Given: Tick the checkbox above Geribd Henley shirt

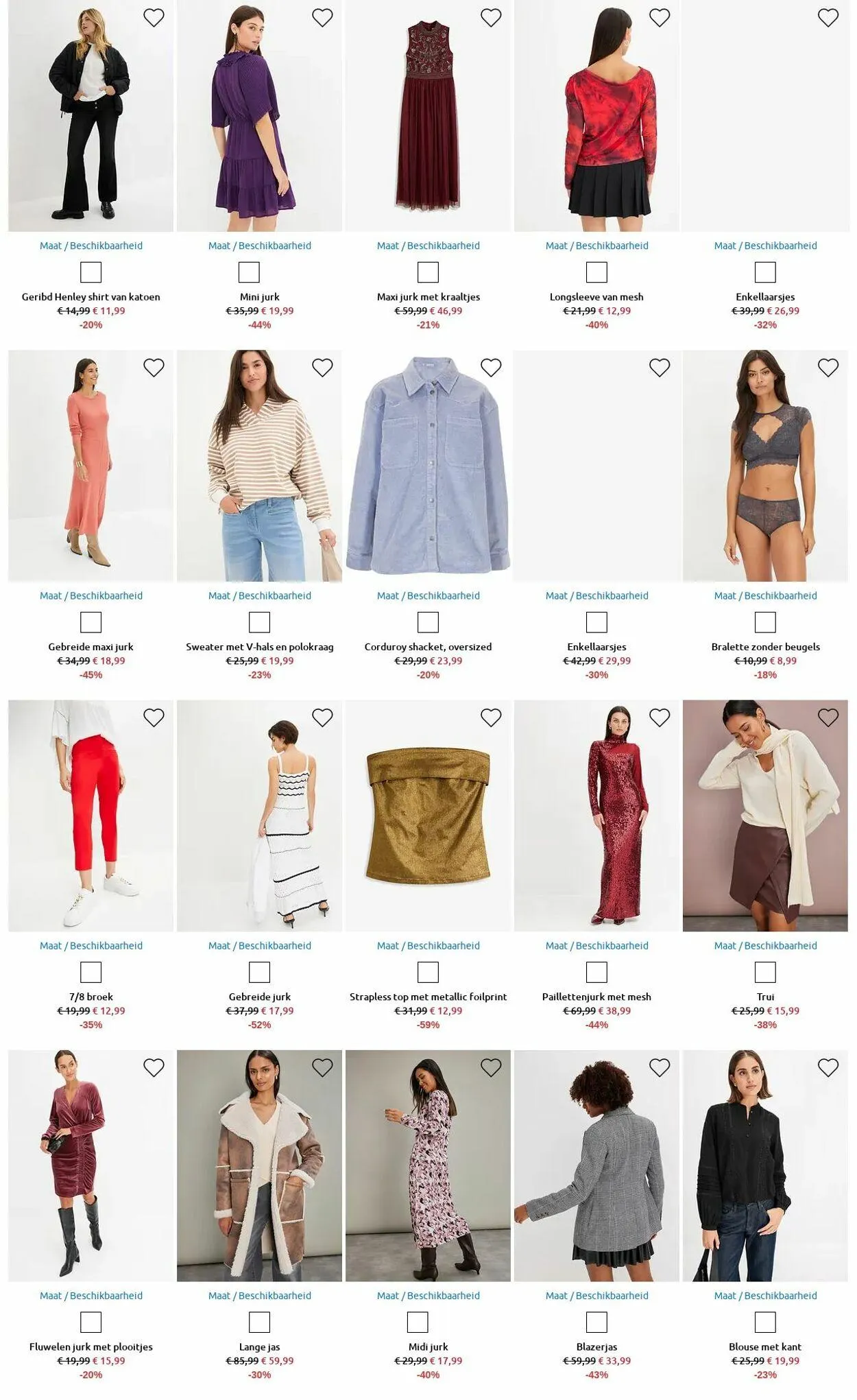Looking at the screenshot, I should [91, 272].
